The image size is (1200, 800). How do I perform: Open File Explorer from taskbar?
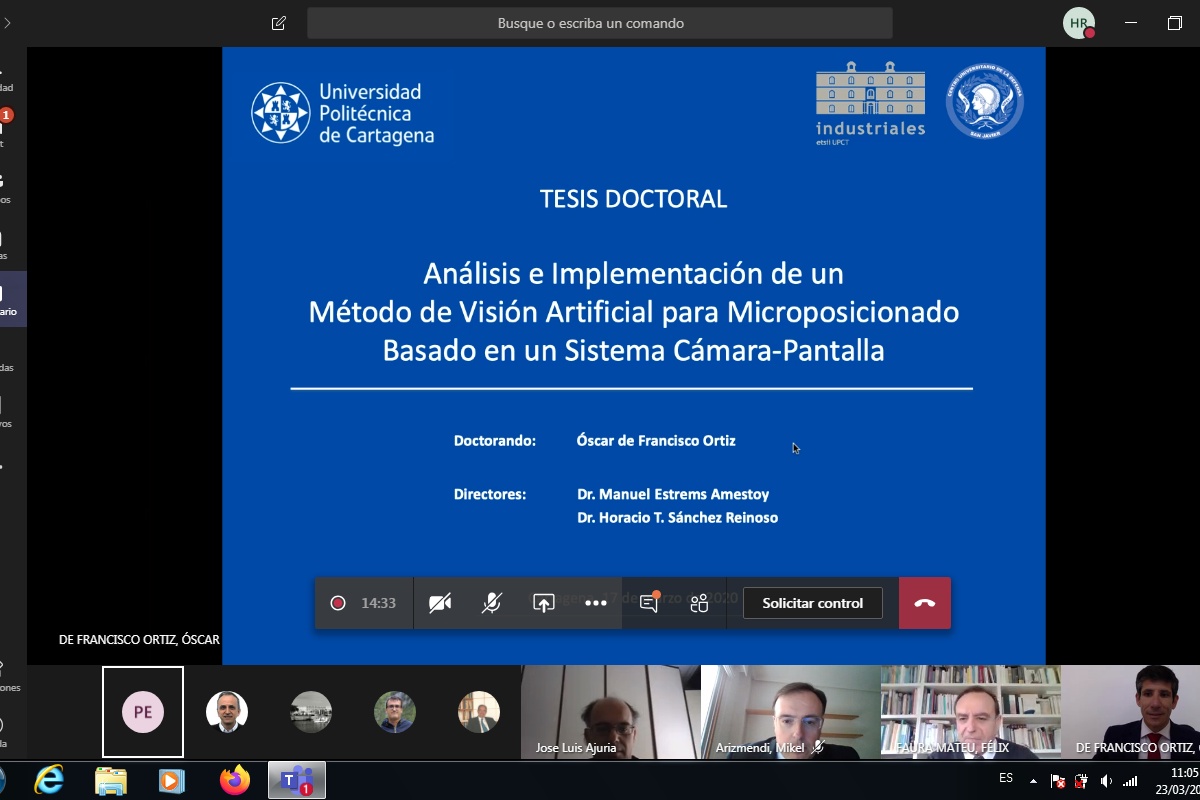[x=110, y=780]
